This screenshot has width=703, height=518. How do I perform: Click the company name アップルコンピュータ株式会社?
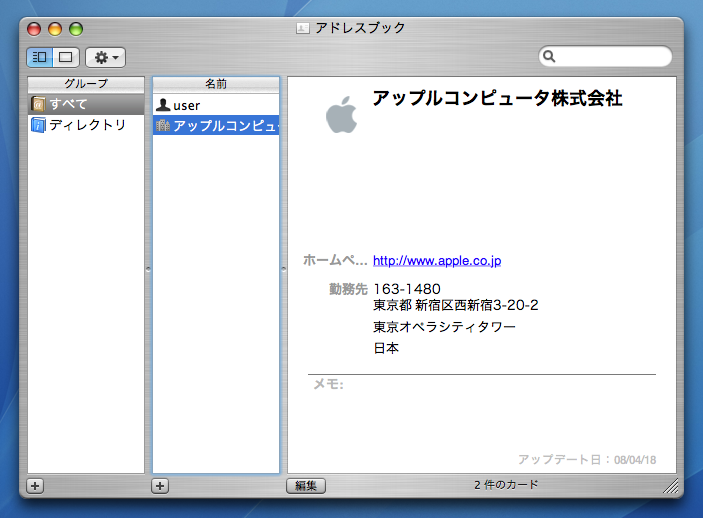[x=497, y=98]
